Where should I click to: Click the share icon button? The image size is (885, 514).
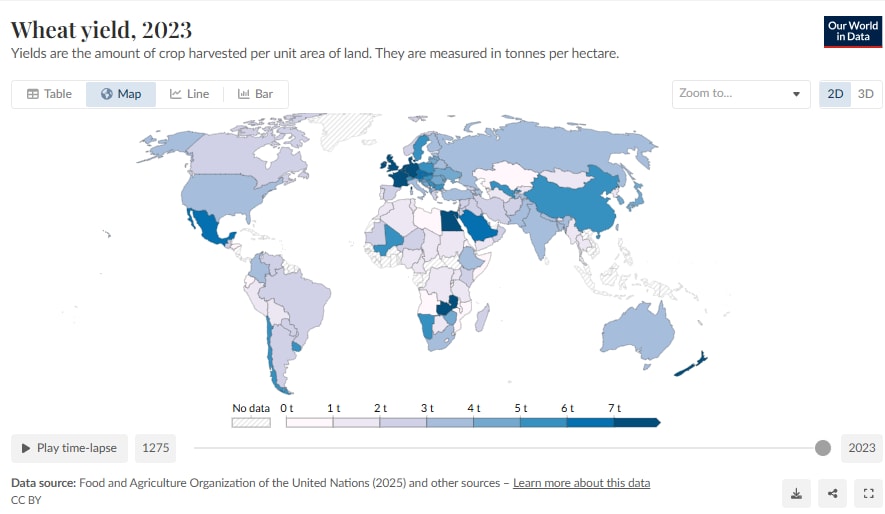[832, 492]
